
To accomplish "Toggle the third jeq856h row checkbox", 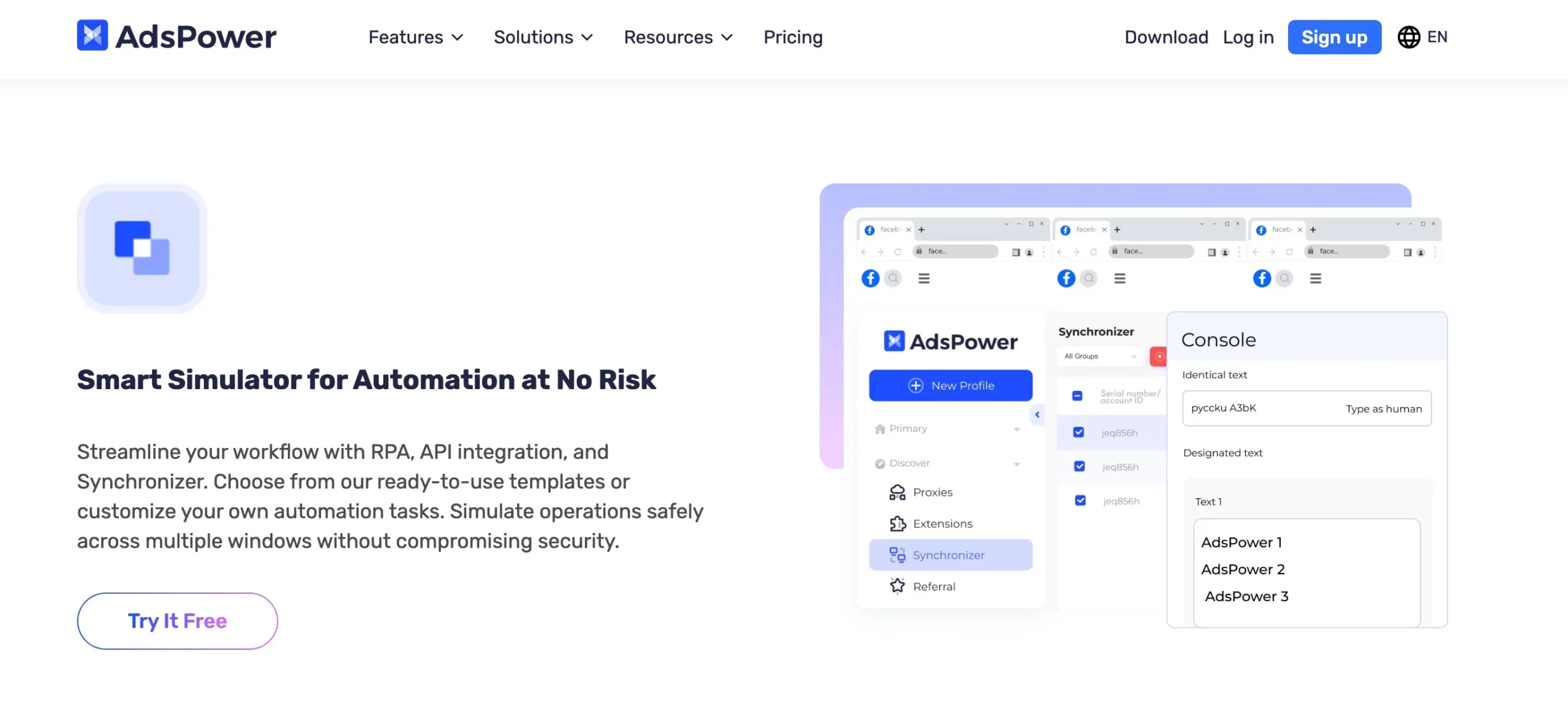I will (x=1080, y=501).
